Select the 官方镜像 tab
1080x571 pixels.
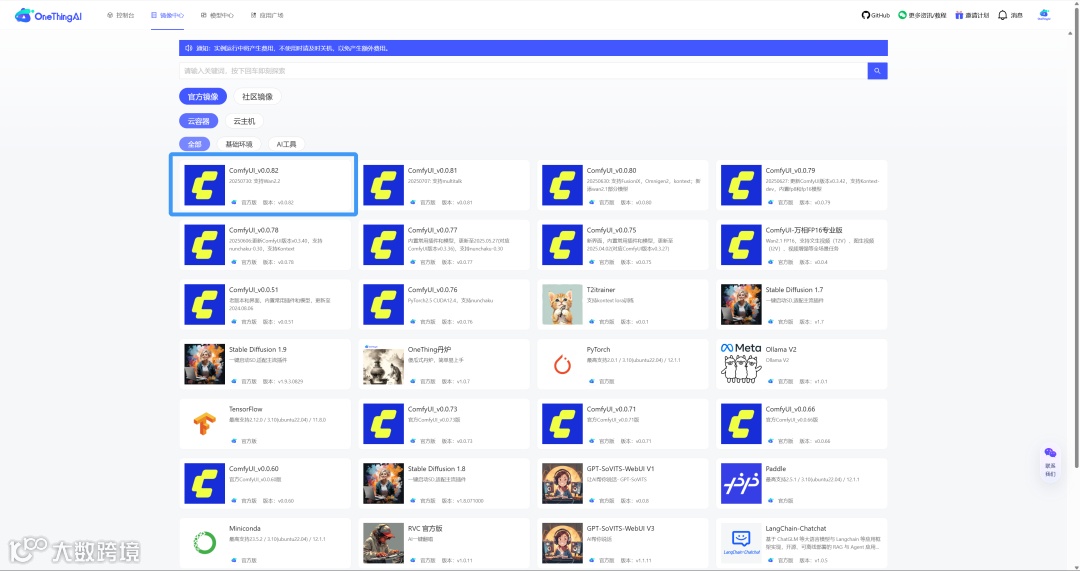point(202,96)
